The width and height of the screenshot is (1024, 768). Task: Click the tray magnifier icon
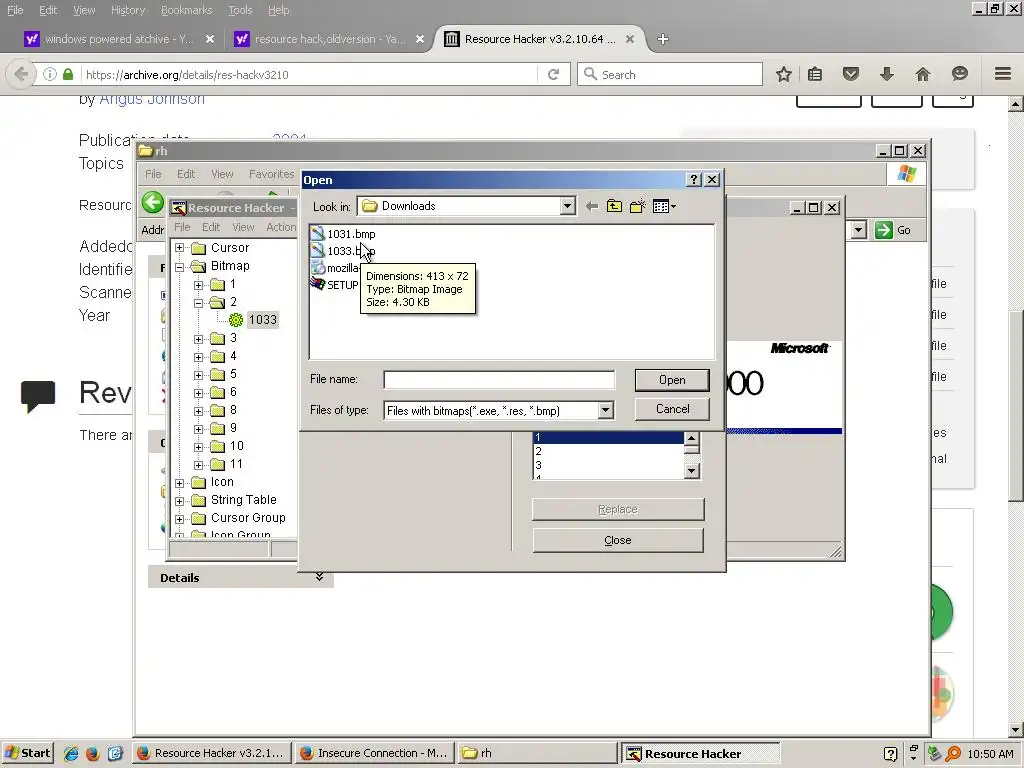tap(953, 754)
